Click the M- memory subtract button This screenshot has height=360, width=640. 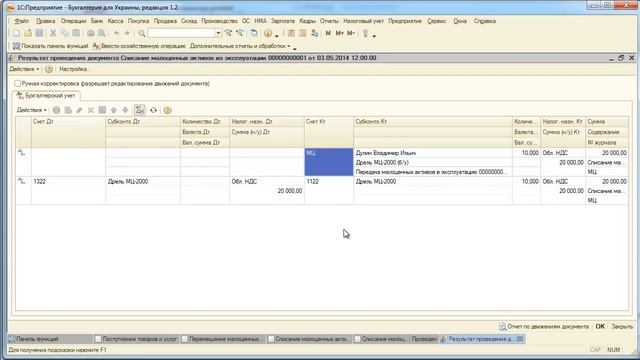pyautogui.click(x=351, y=33)
